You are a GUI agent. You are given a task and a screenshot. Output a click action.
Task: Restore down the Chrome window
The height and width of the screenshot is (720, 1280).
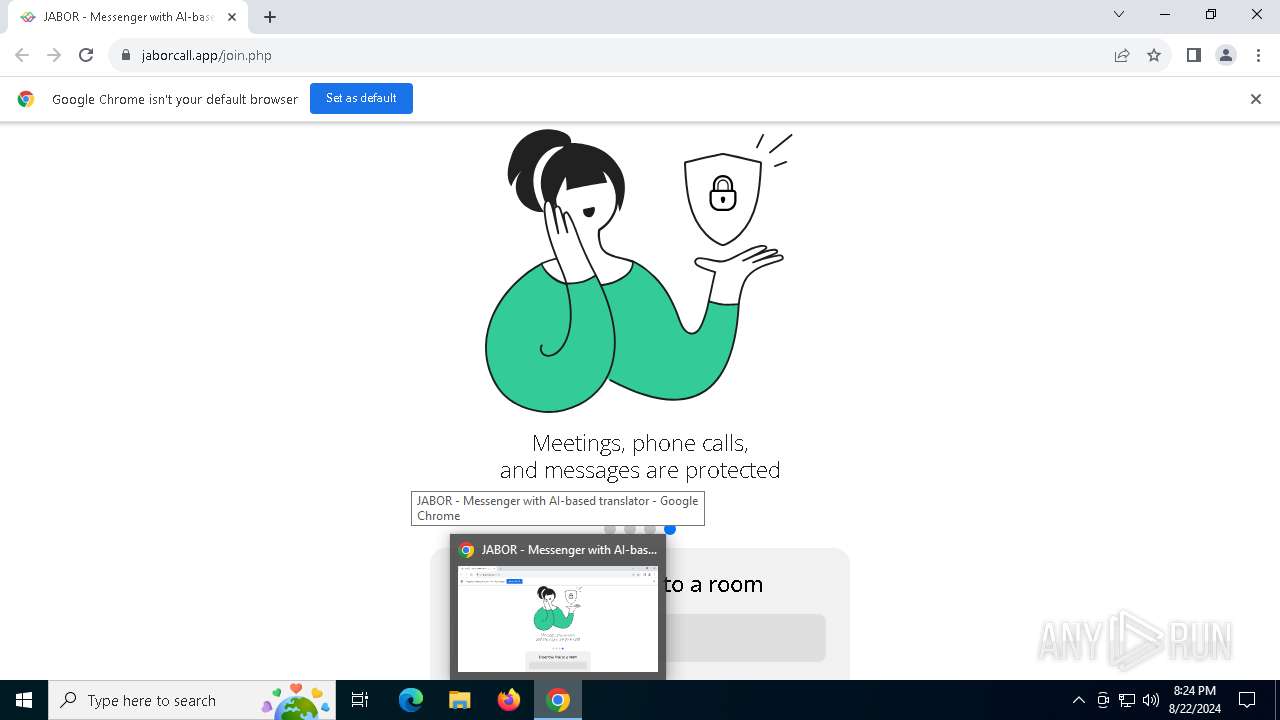tap(1211, 14)
